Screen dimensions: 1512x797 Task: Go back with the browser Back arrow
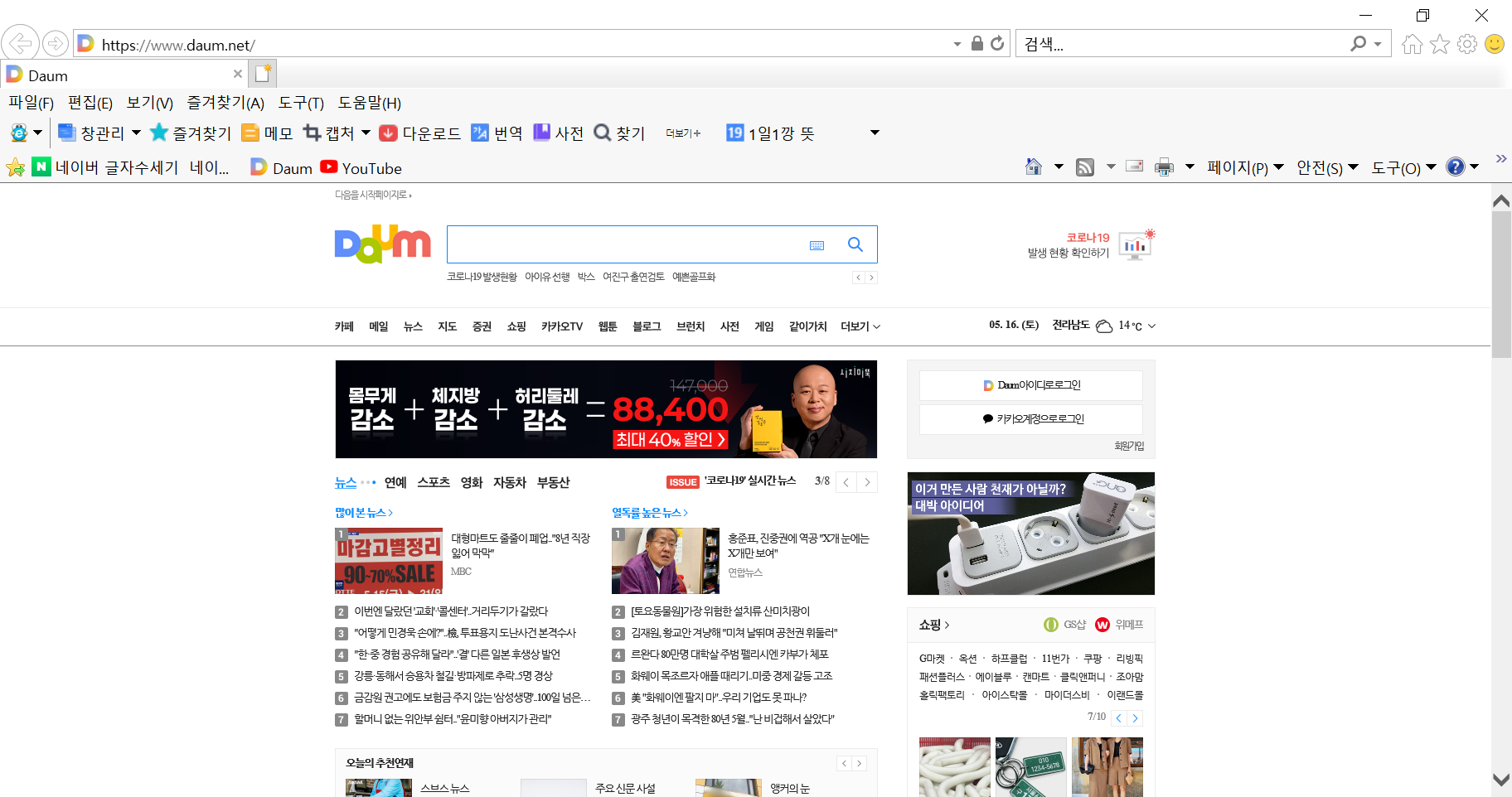(x=21, y=43)
